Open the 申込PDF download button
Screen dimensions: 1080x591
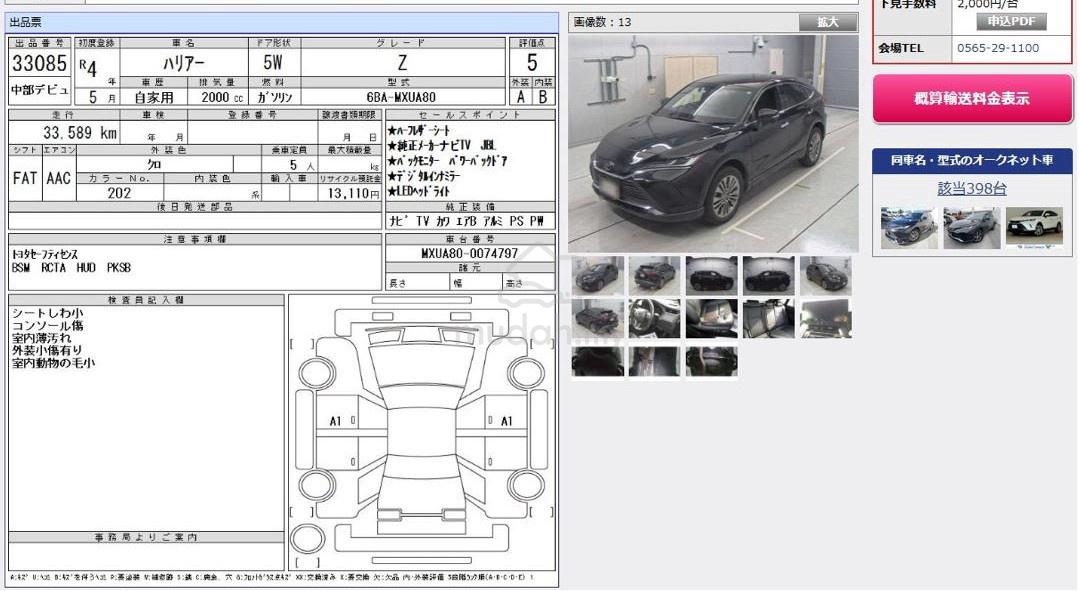[x=1010, y=21]
